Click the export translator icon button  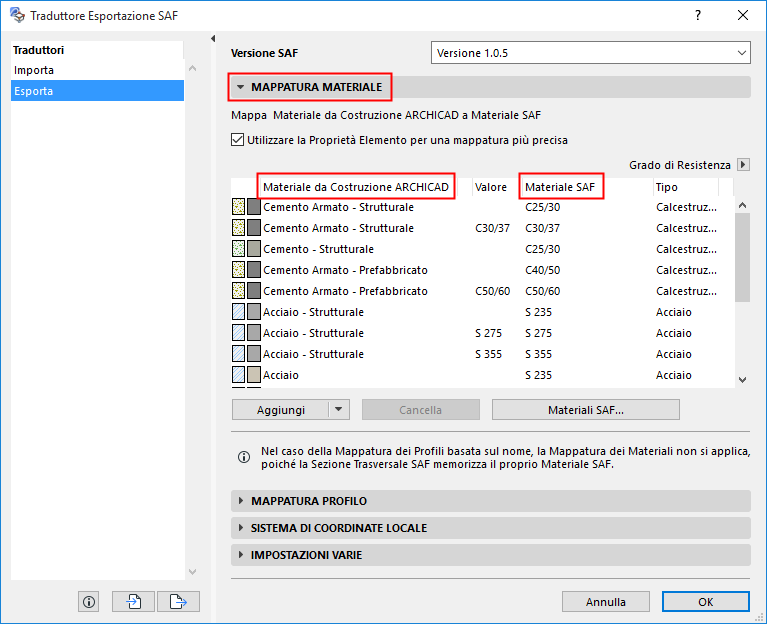178,602
